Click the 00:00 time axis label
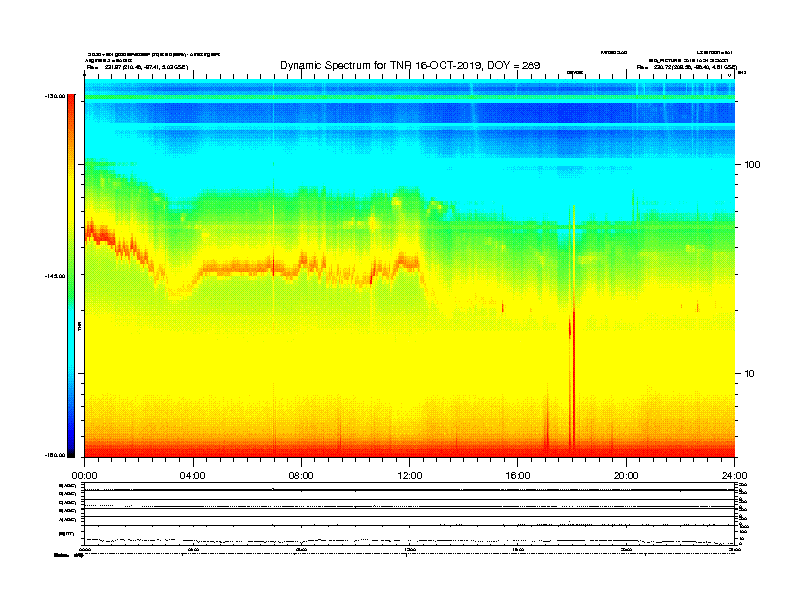The height and width of the screenshot is (612, 792). coord(84,476)
